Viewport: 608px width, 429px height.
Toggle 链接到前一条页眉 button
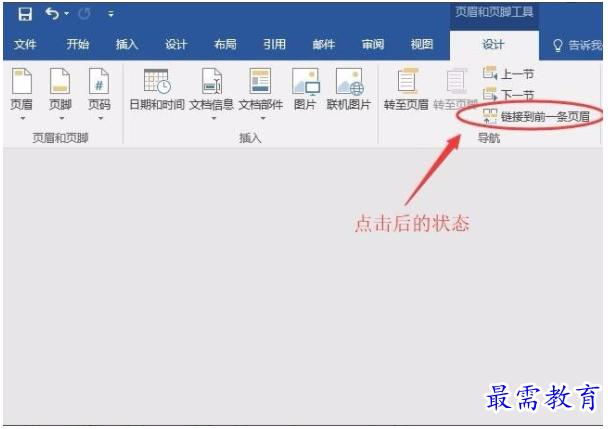coord(536,116)
